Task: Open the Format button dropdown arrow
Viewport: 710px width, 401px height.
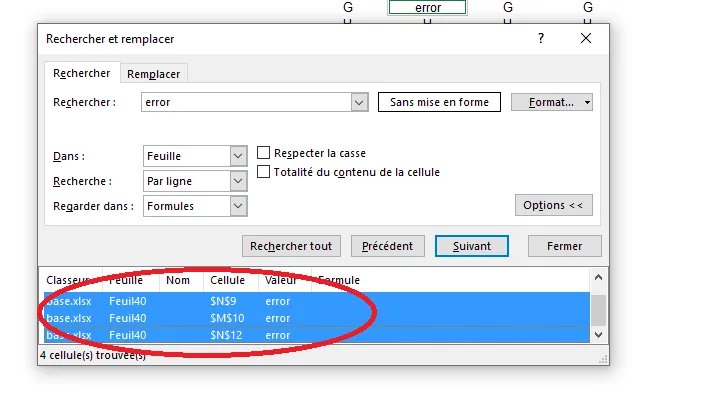Action: pyautogui.click(x=587, y=102)
